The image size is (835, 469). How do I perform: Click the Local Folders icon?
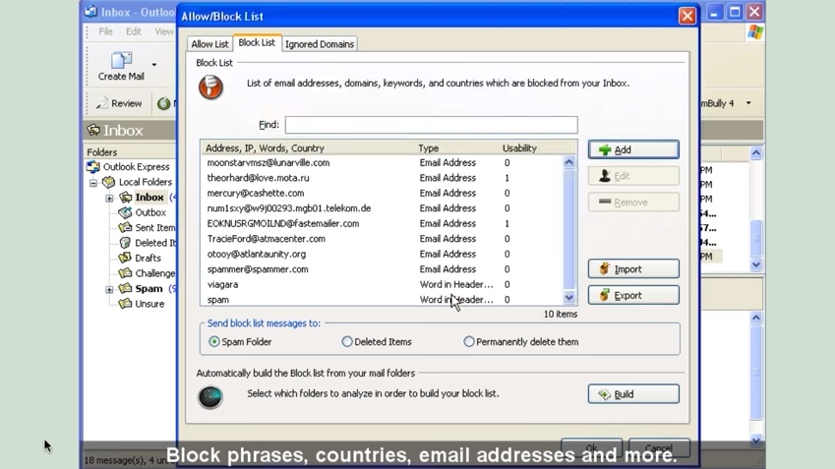pos(109,182)
